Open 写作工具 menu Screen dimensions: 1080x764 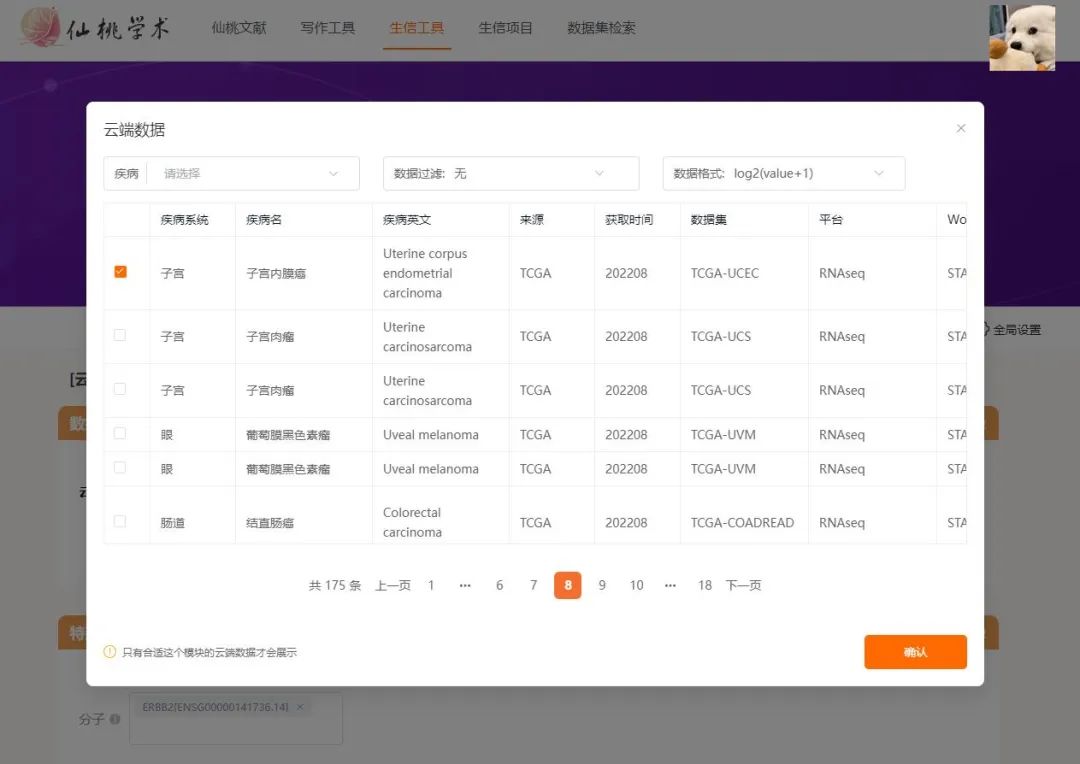pos(327,28)
